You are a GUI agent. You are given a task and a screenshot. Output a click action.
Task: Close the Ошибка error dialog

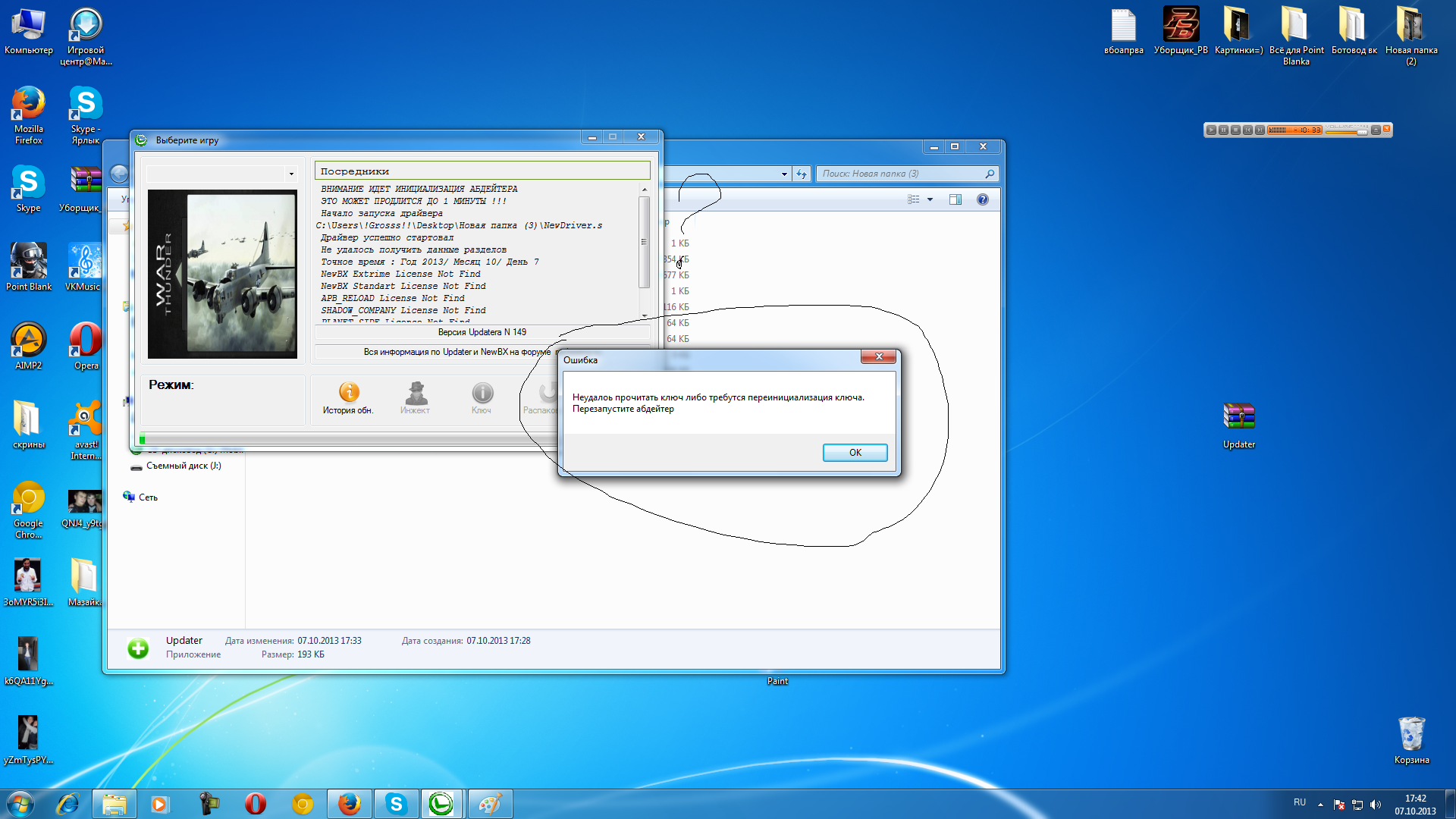[879, 356]
